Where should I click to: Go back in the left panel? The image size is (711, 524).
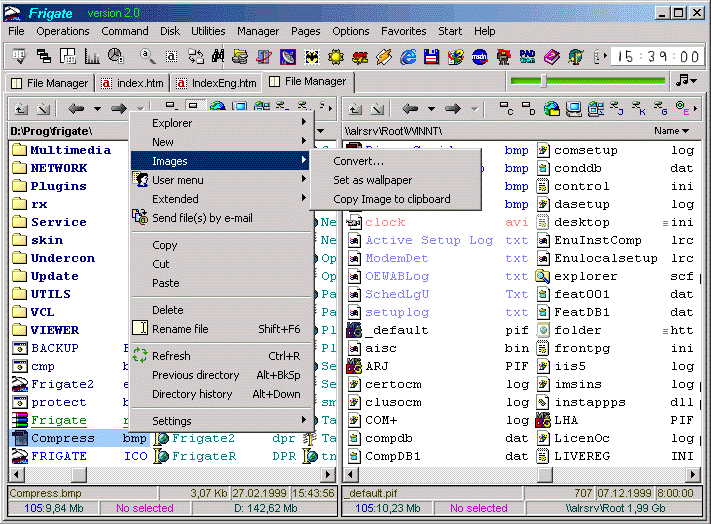point(76,108)
